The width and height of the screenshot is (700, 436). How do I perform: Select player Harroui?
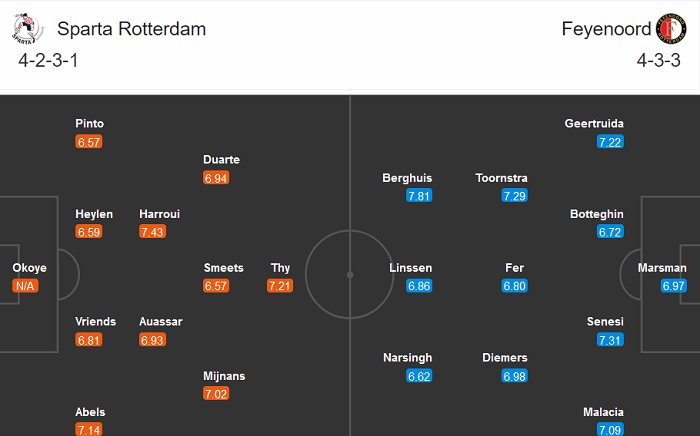click(x=160, y=214)
